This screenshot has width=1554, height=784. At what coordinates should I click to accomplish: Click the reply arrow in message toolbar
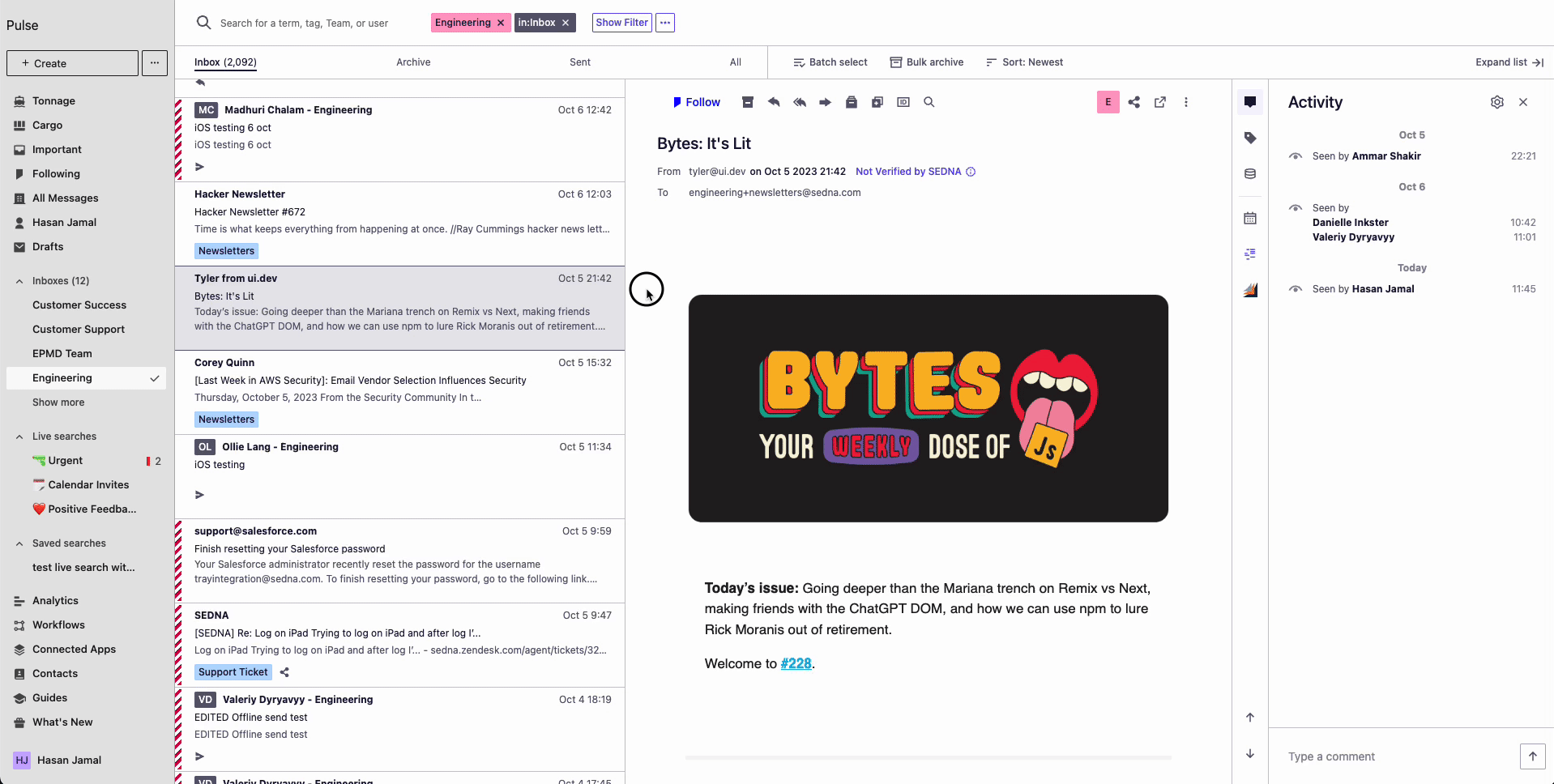coord(774,102)
